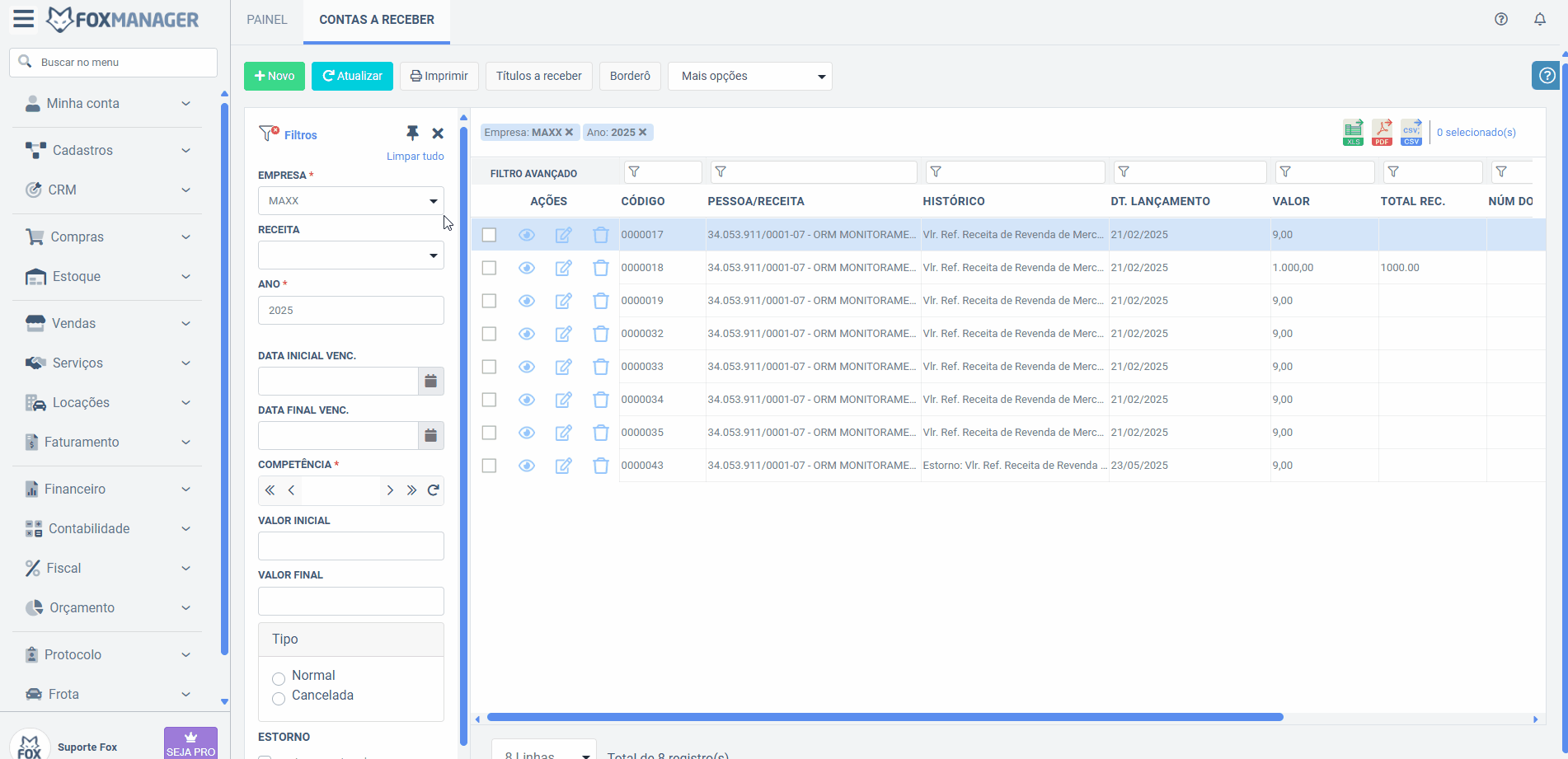Image resolution: width=1568 pixels, height=759 pixels.
Task: Reset the competência field
Action: [433, 490]
